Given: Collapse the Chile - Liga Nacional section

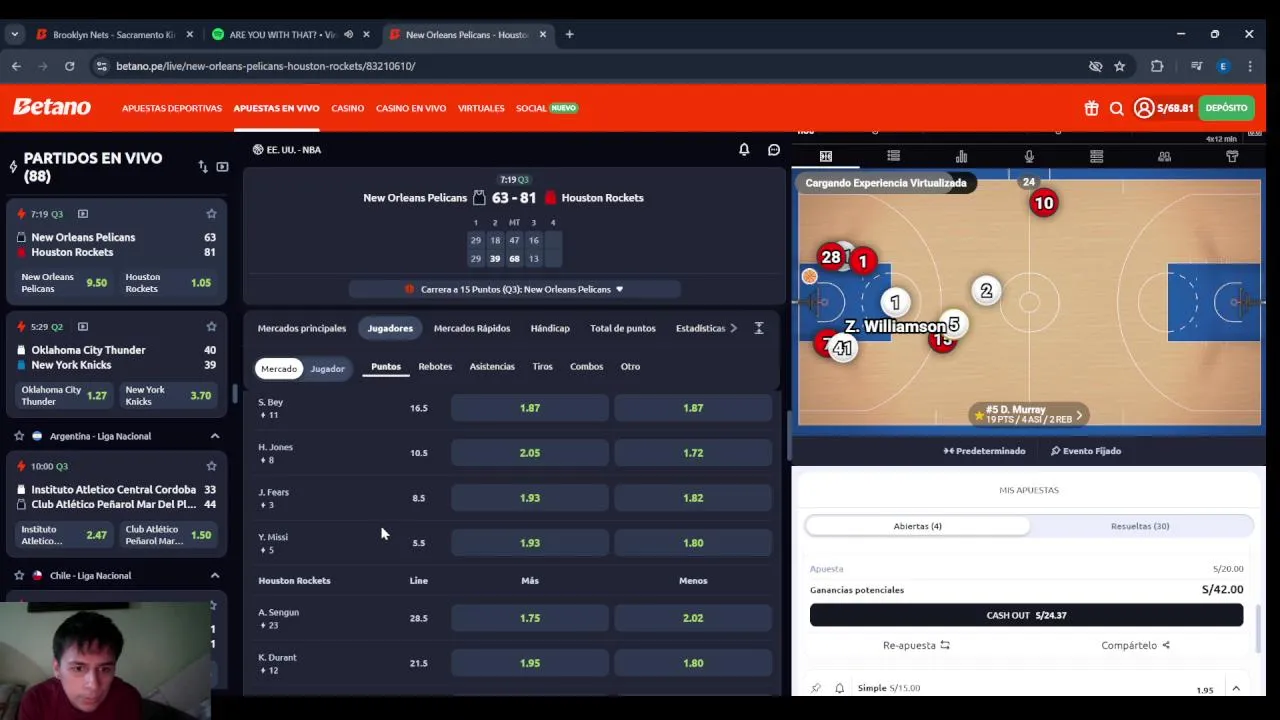Looking at the screenshot, I should click(214, 575).
